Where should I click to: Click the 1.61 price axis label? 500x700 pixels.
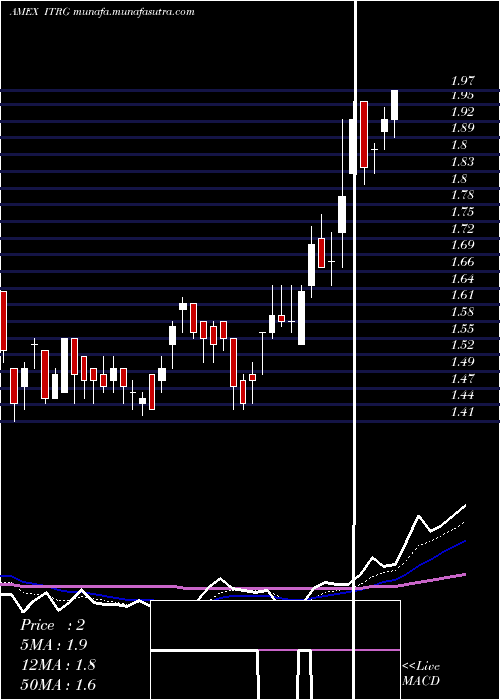pos(462,295)
